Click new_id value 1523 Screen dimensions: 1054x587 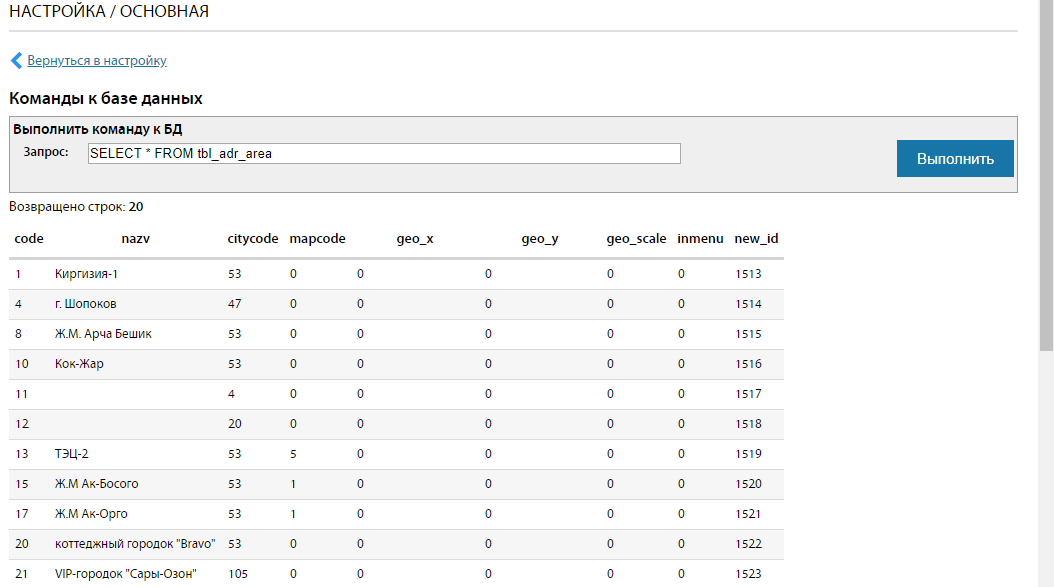click(748, 574)
